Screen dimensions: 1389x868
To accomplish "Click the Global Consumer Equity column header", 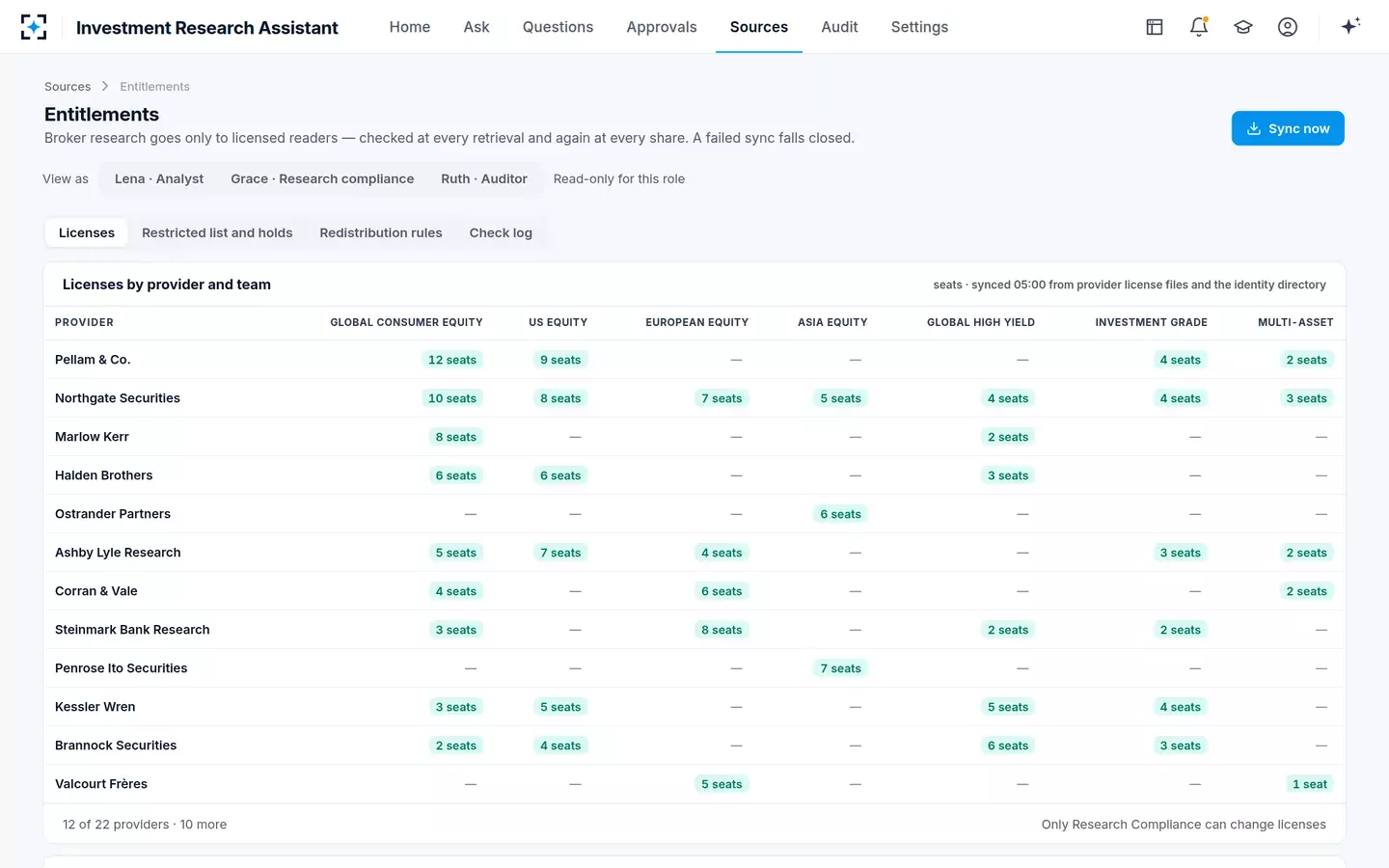I will click(406, 323).
